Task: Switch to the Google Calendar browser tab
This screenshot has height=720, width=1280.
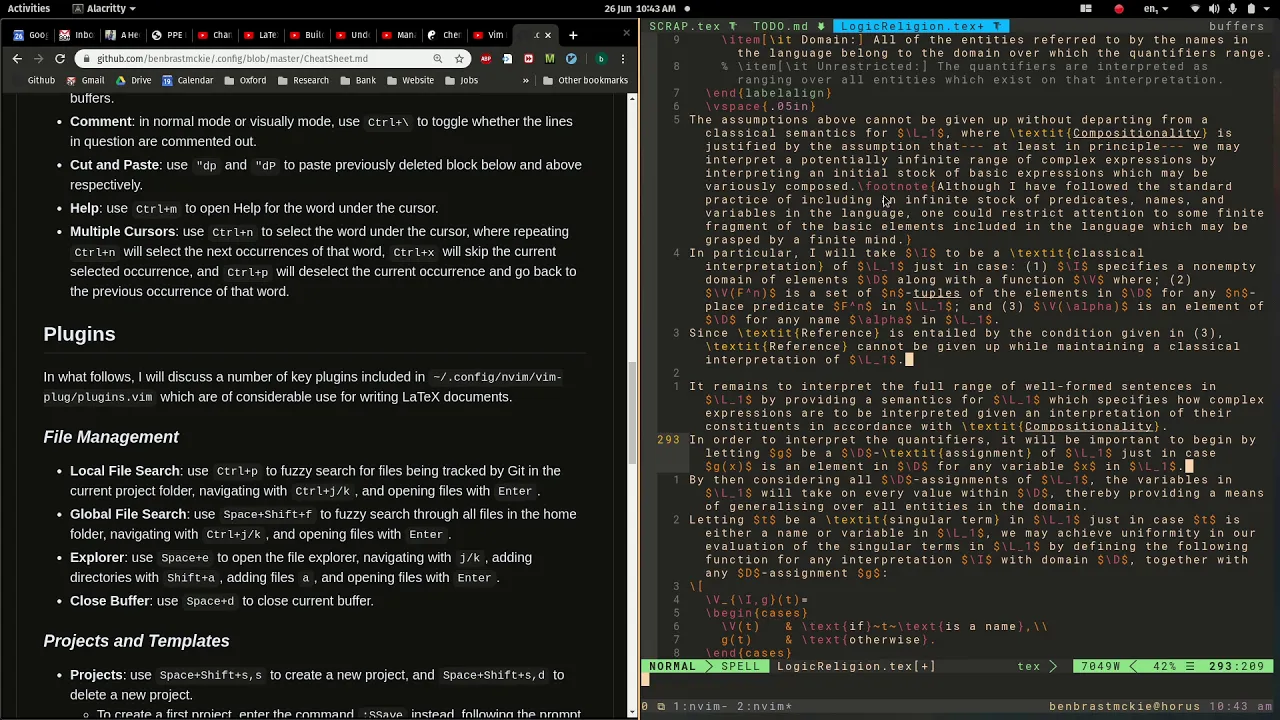Action: point(29,35)
